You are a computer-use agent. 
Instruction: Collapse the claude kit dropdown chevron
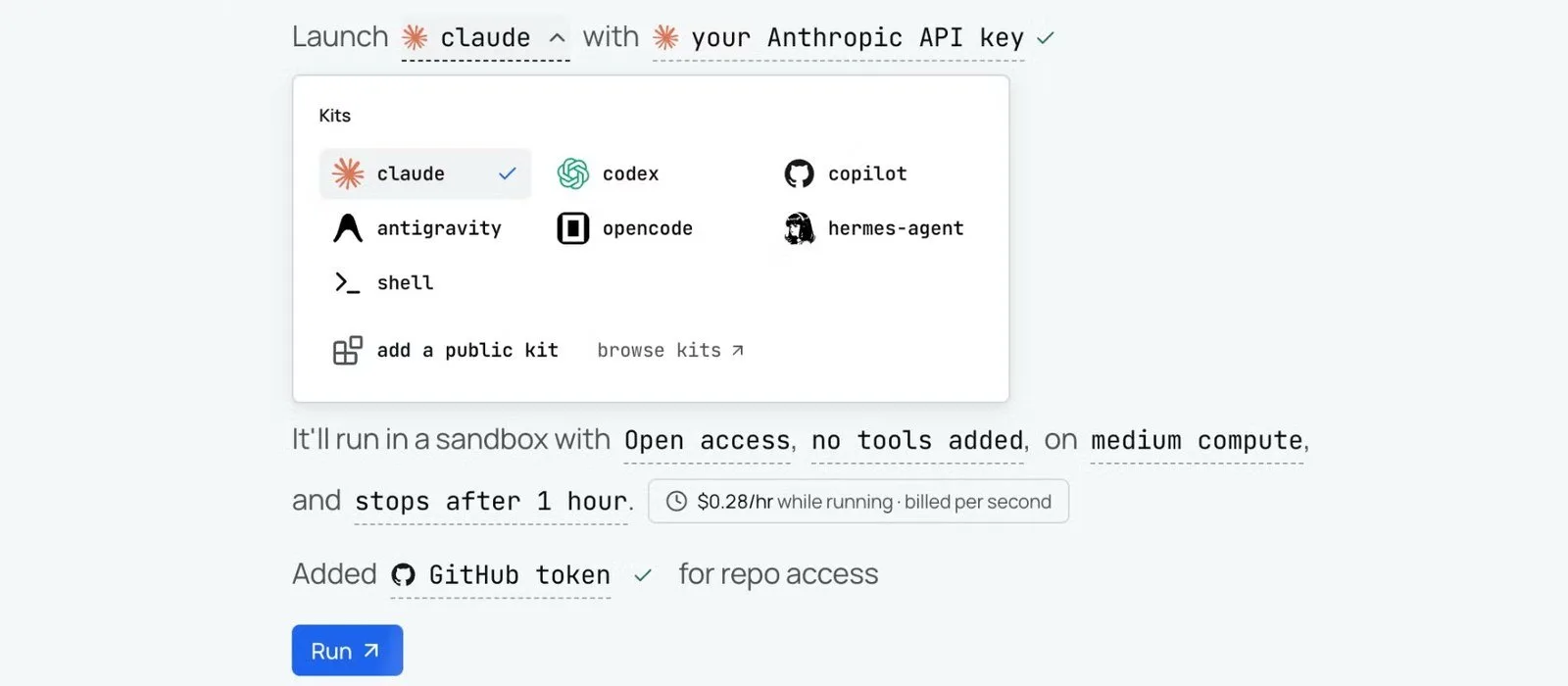(557, 38)
